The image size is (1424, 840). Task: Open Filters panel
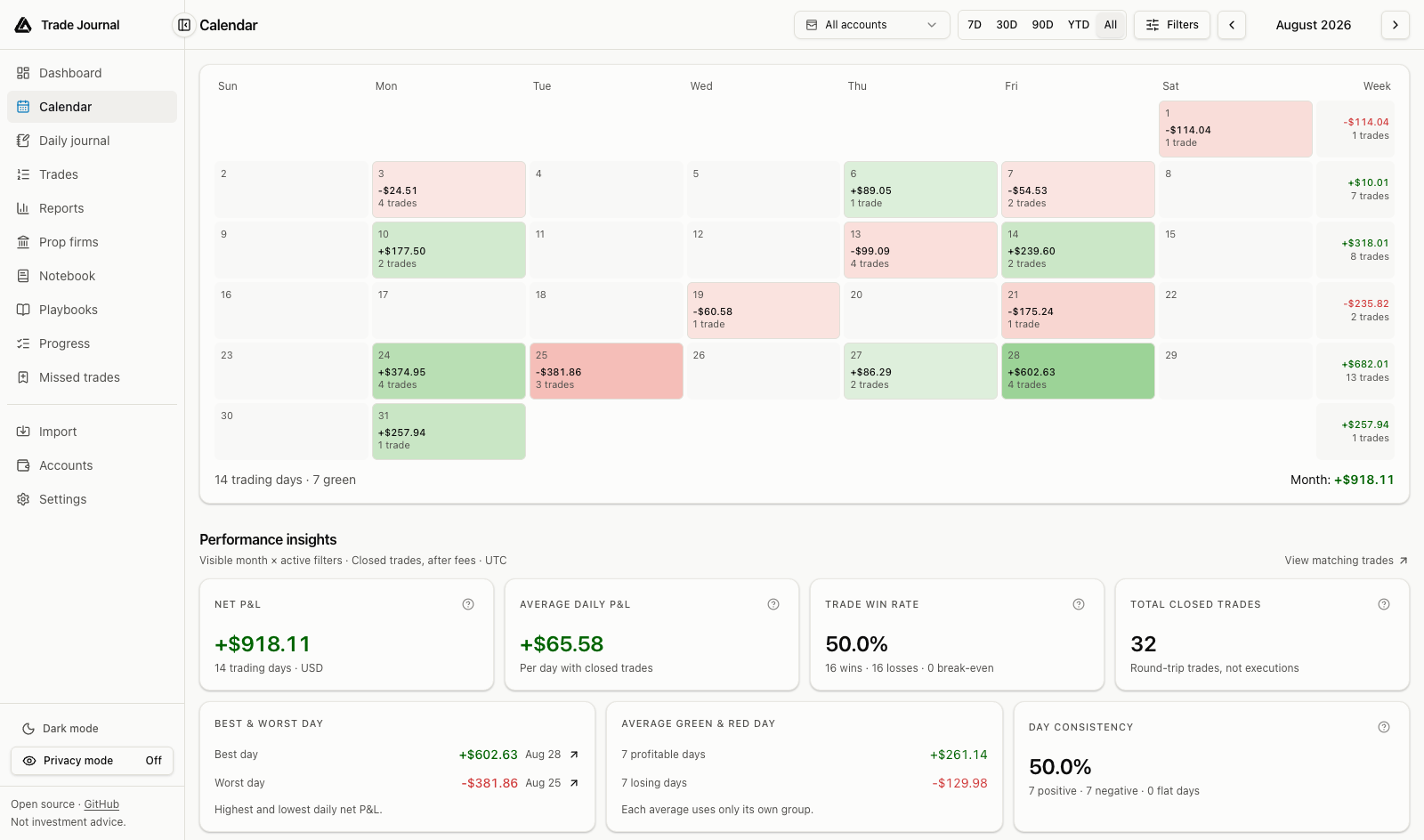pyautogui.click(x=1172, y=25)
